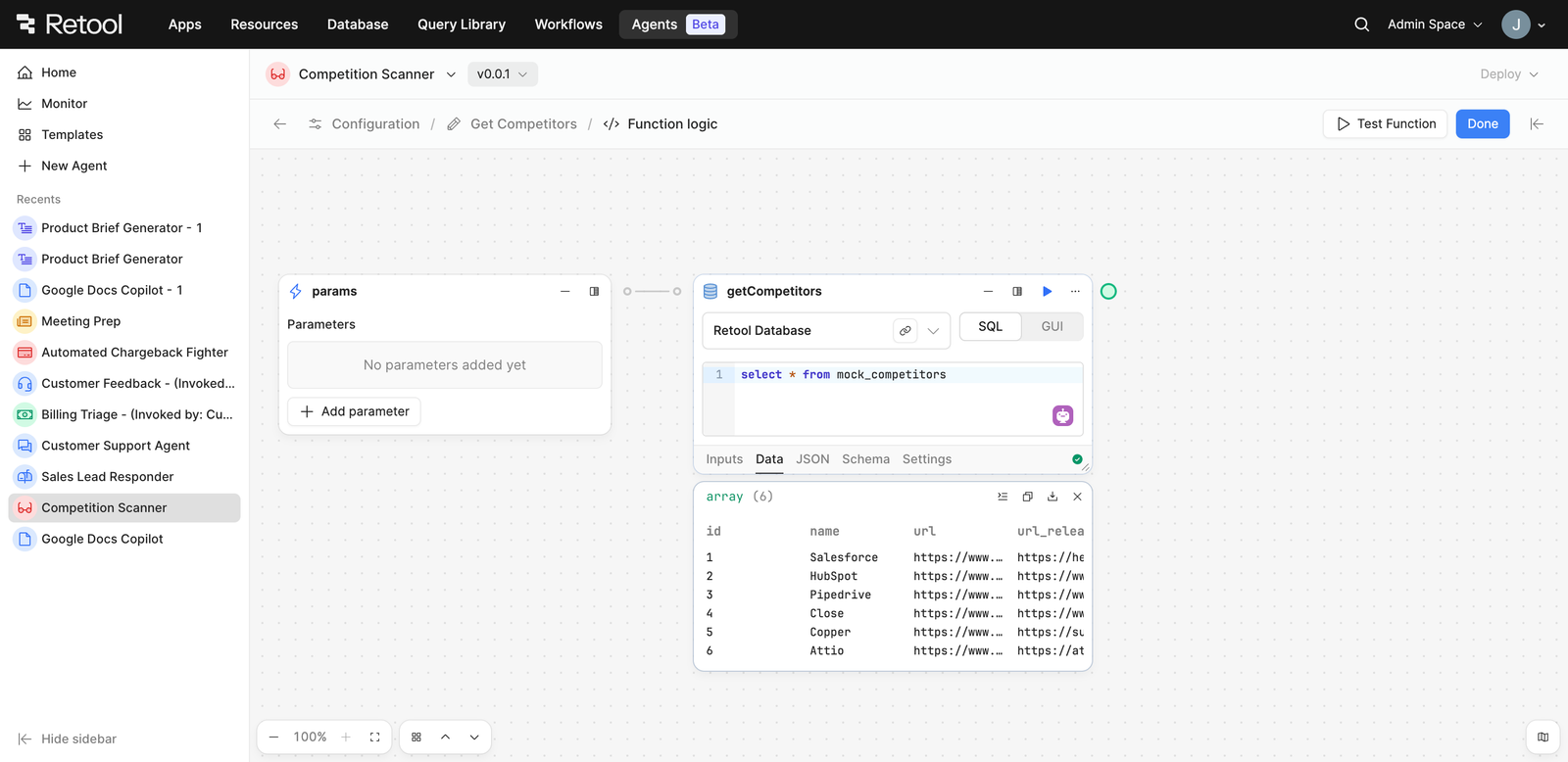Screen dimensions: 1568x762
Task: Close the array results panel
Action: (x=1078, y=497)
